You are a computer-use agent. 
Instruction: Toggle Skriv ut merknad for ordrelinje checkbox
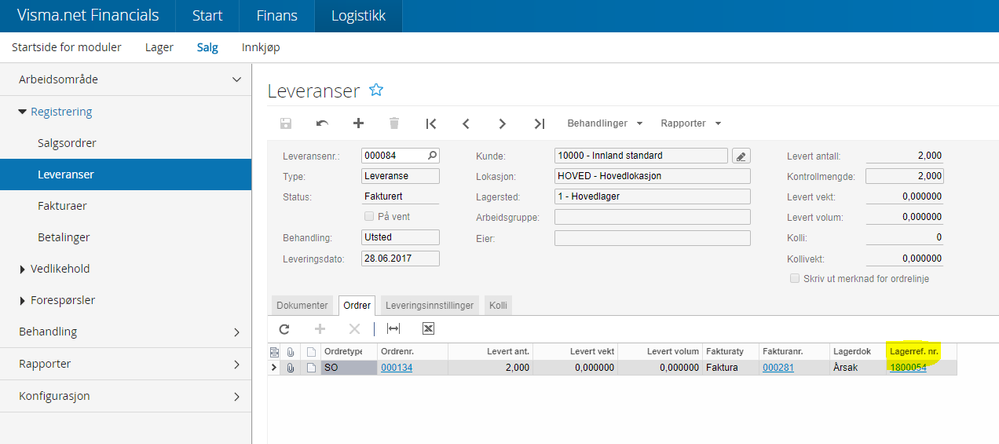[x=794, y=278]
